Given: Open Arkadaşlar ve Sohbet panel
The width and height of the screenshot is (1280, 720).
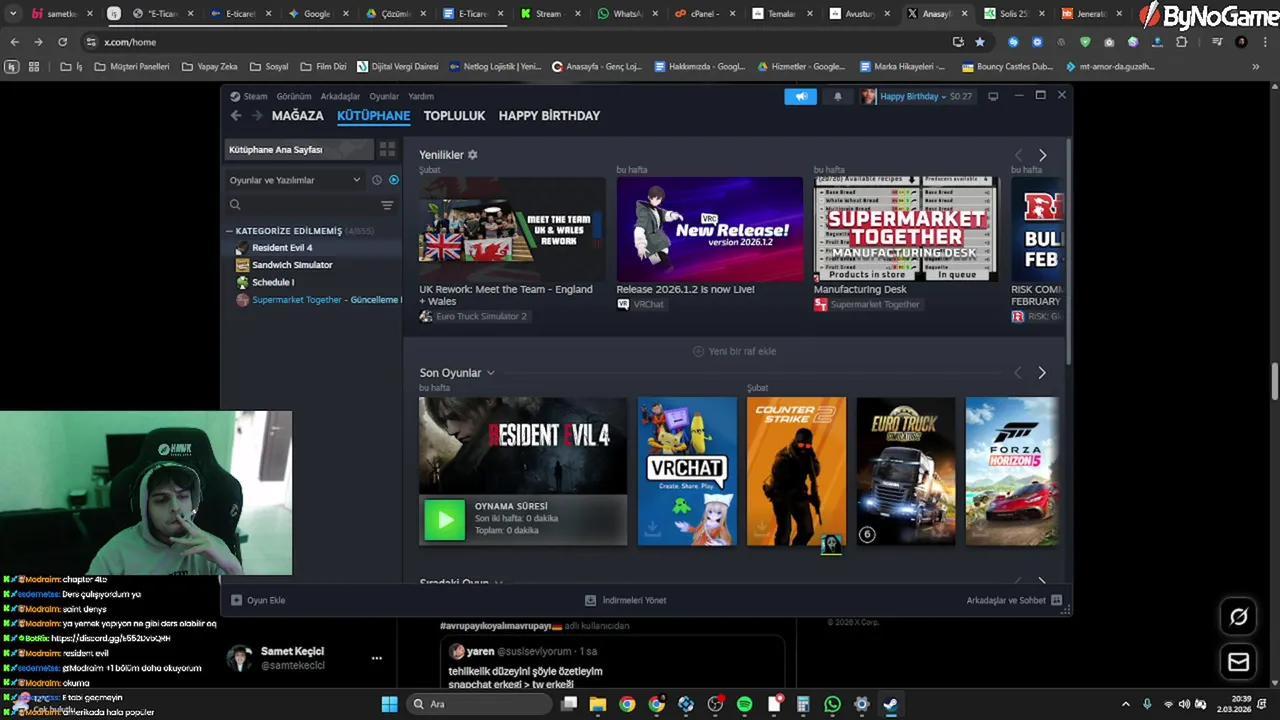Looking at the screenshot, I should point(1014,600).
